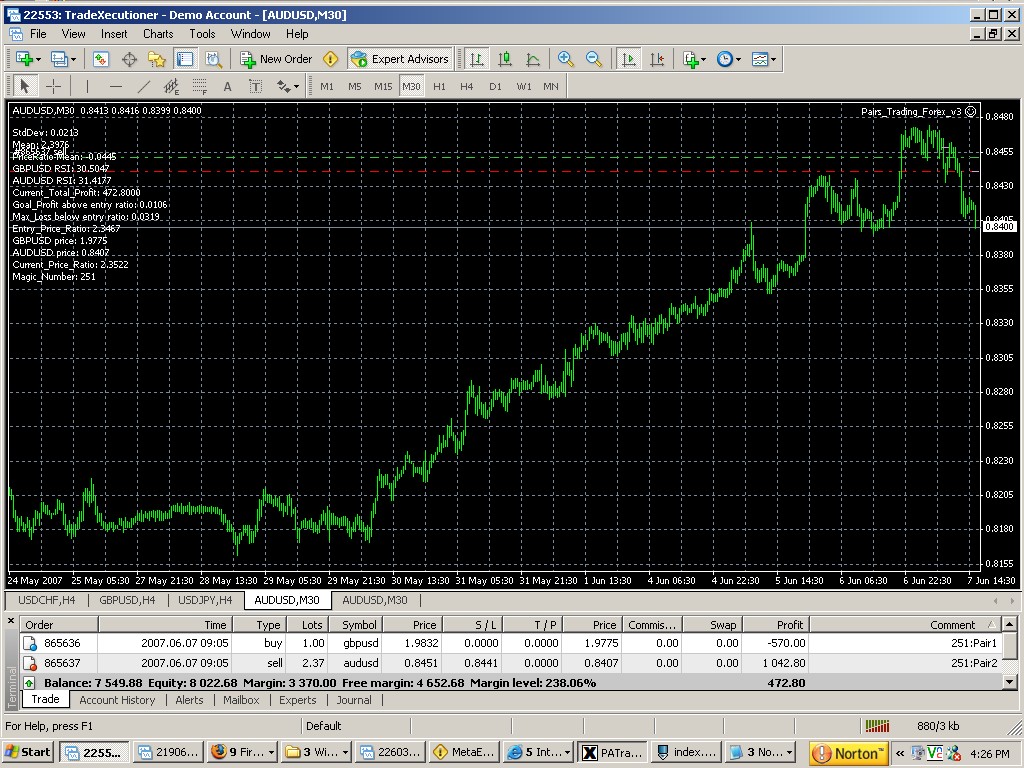Sort trades by Symbol column header
Viewport: 1024px width, 768px height.
(x=355, y=625)
